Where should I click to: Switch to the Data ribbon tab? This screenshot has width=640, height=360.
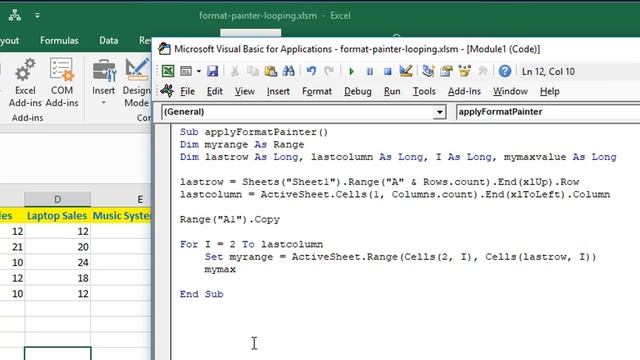[x=109, y=40]
